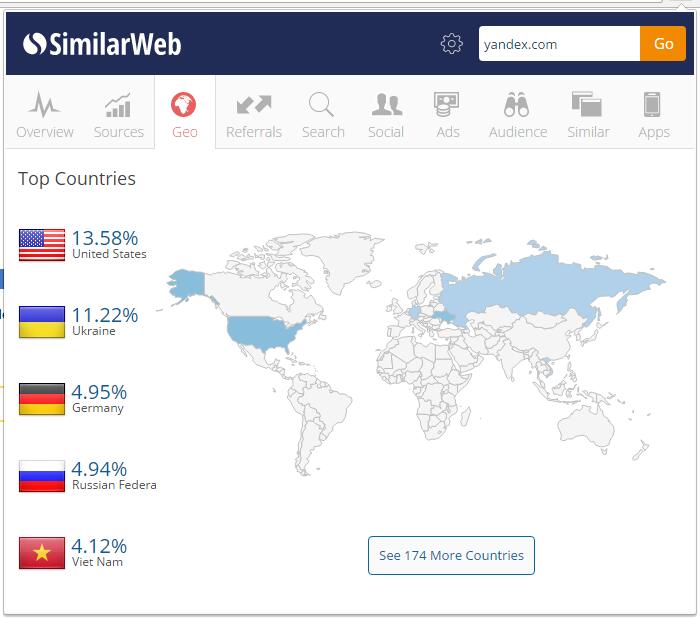Click the Ukraine flag icon
This screenshot has width=700, height=618.
pyautogui.click(x=42, y=322)
